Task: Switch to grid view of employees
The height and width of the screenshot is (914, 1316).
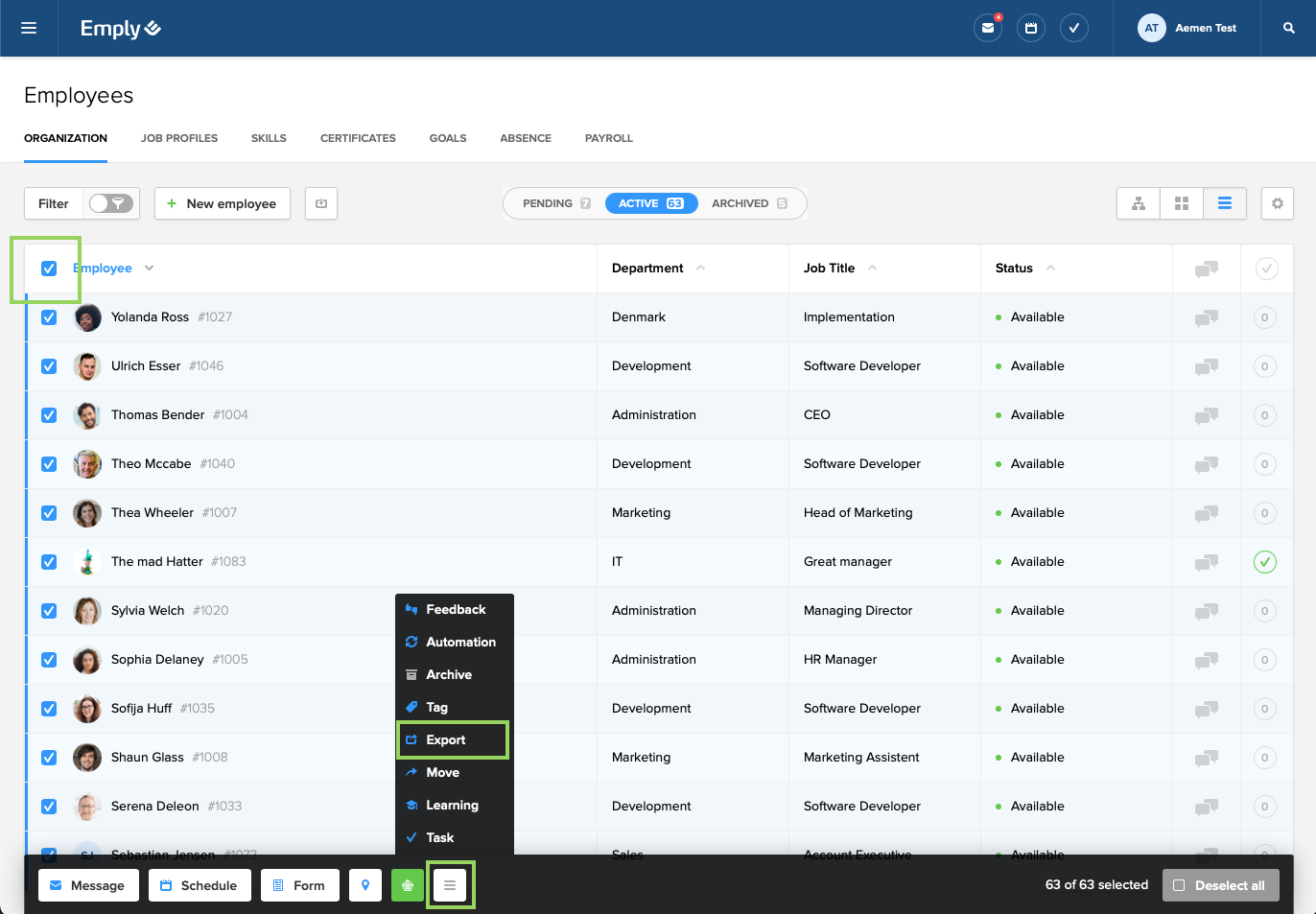Action: click(1181, 203)
